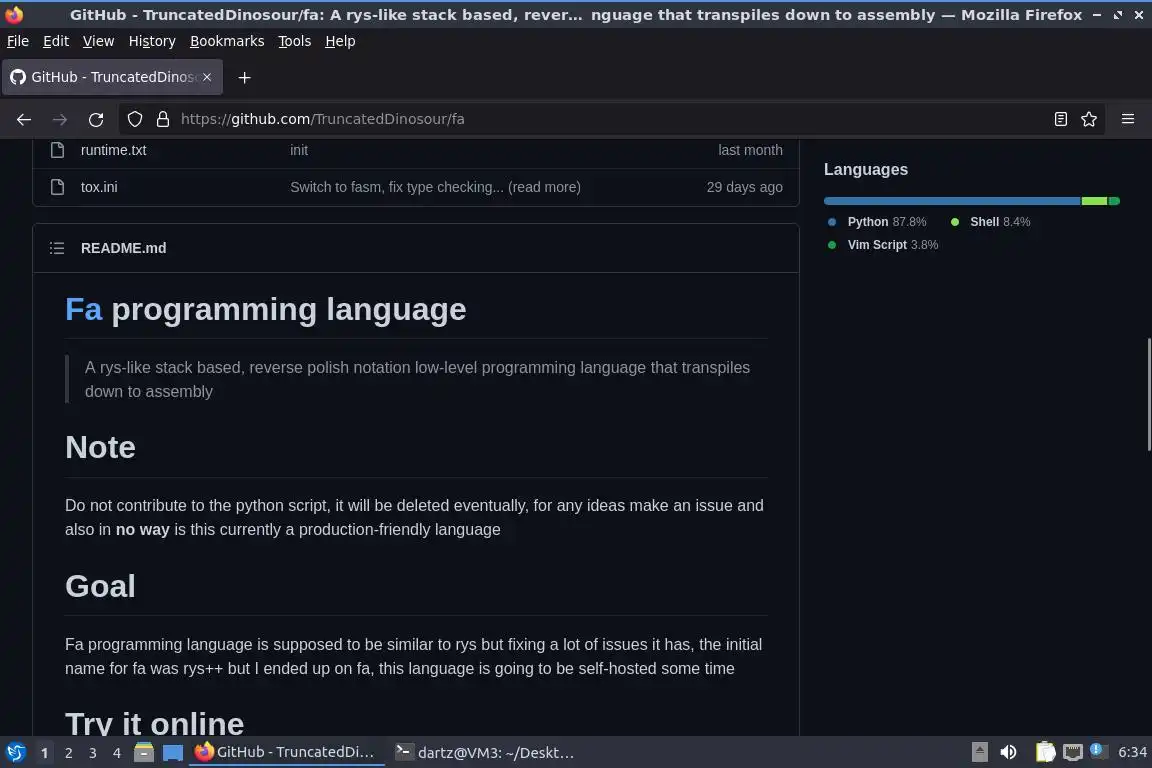Image resolution: width=1152 pixels, height=768 pixels.
Task: Open the tox.ini file link
Action: 99,187
